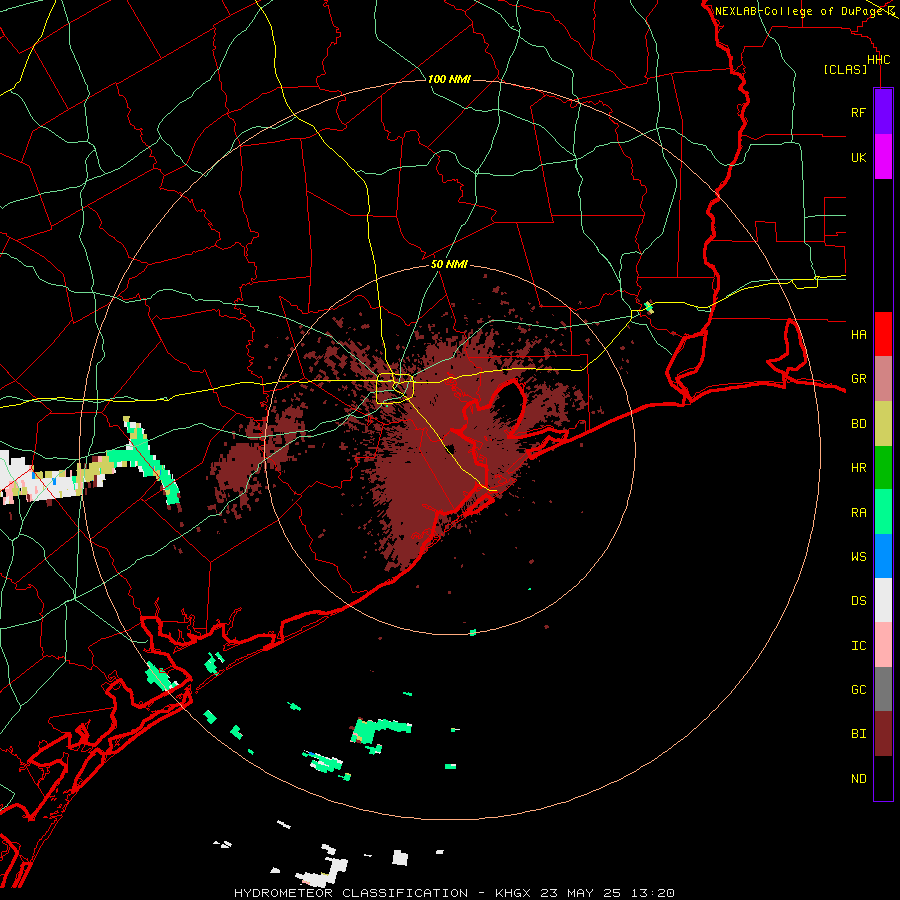
Task: Click the BD legend label
Action: 858,424
